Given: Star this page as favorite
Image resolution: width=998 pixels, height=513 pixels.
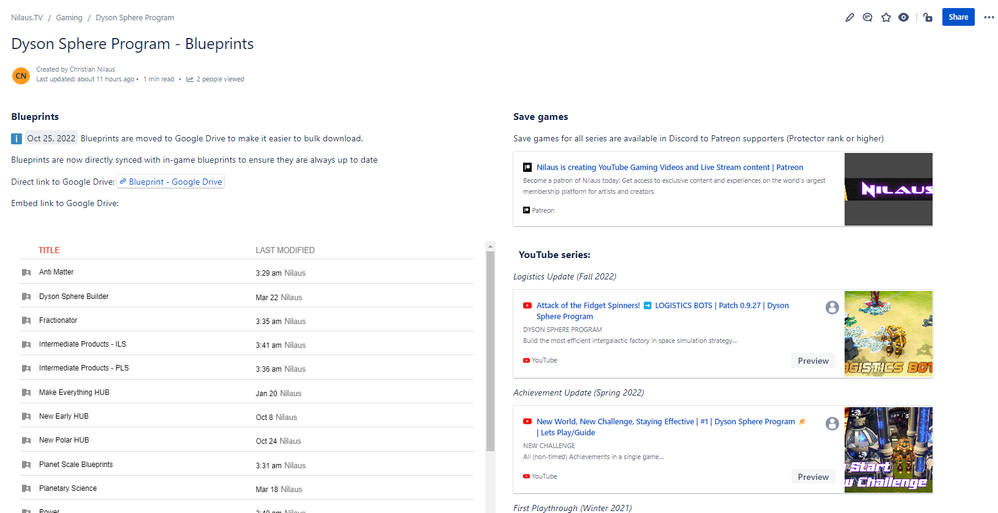Looking at the screenshot, I should point(885,18).
